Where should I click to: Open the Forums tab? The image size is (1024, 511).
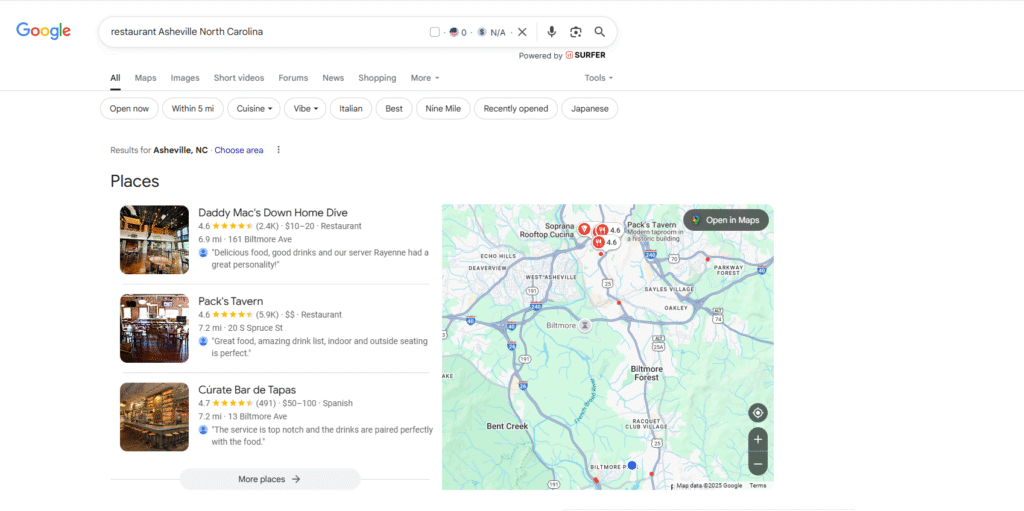293,78
